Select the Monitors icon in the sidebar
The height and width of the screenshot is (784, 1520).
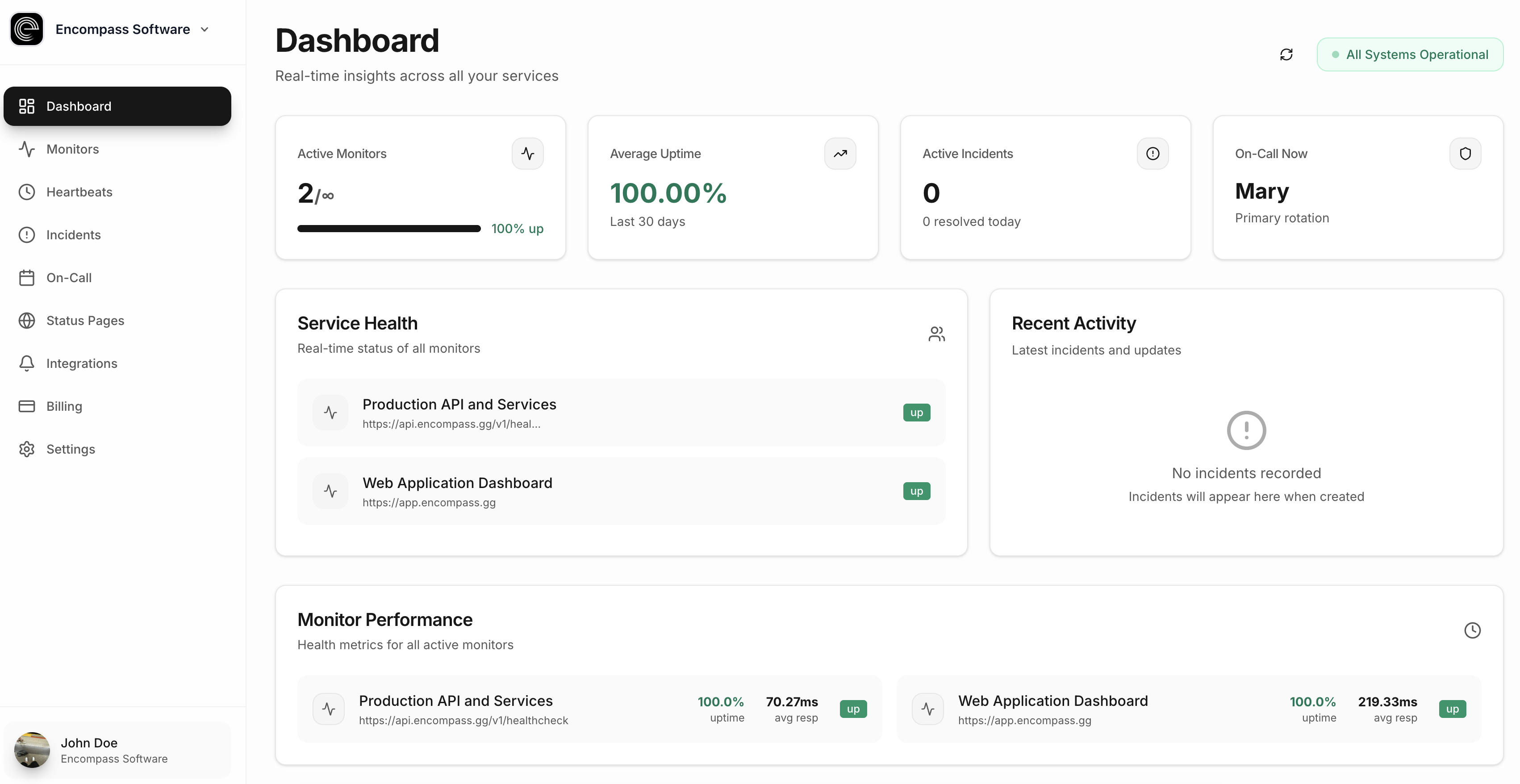pyautogui.click(x=27, y=149)
